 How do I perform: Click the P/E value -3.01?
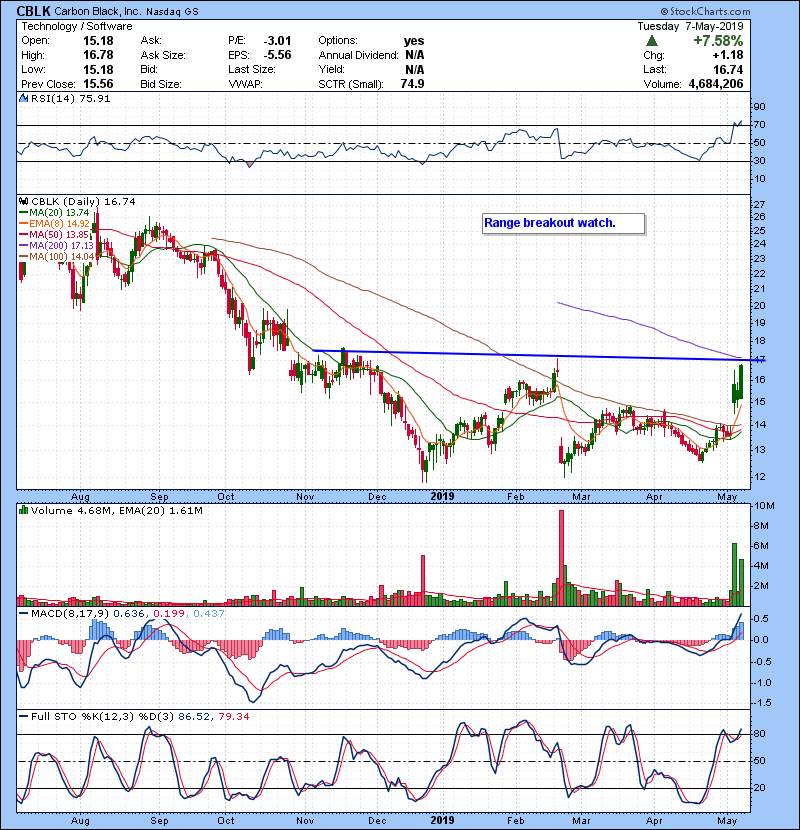[x=277, y=41]
